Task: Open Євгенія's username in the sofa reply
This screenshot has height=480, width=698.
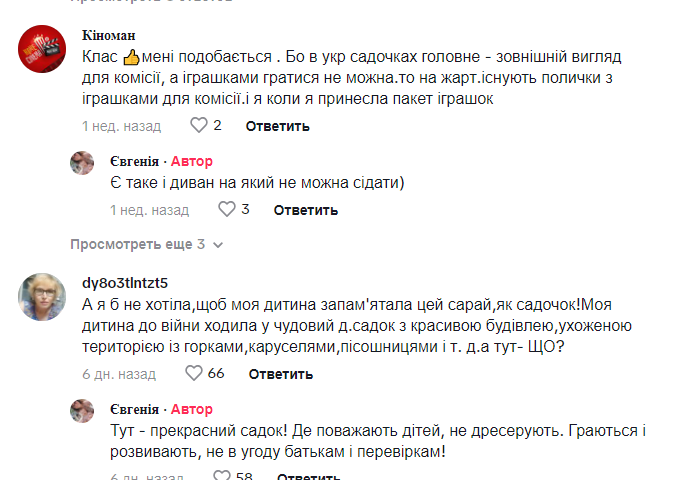Action: (134, 161)
